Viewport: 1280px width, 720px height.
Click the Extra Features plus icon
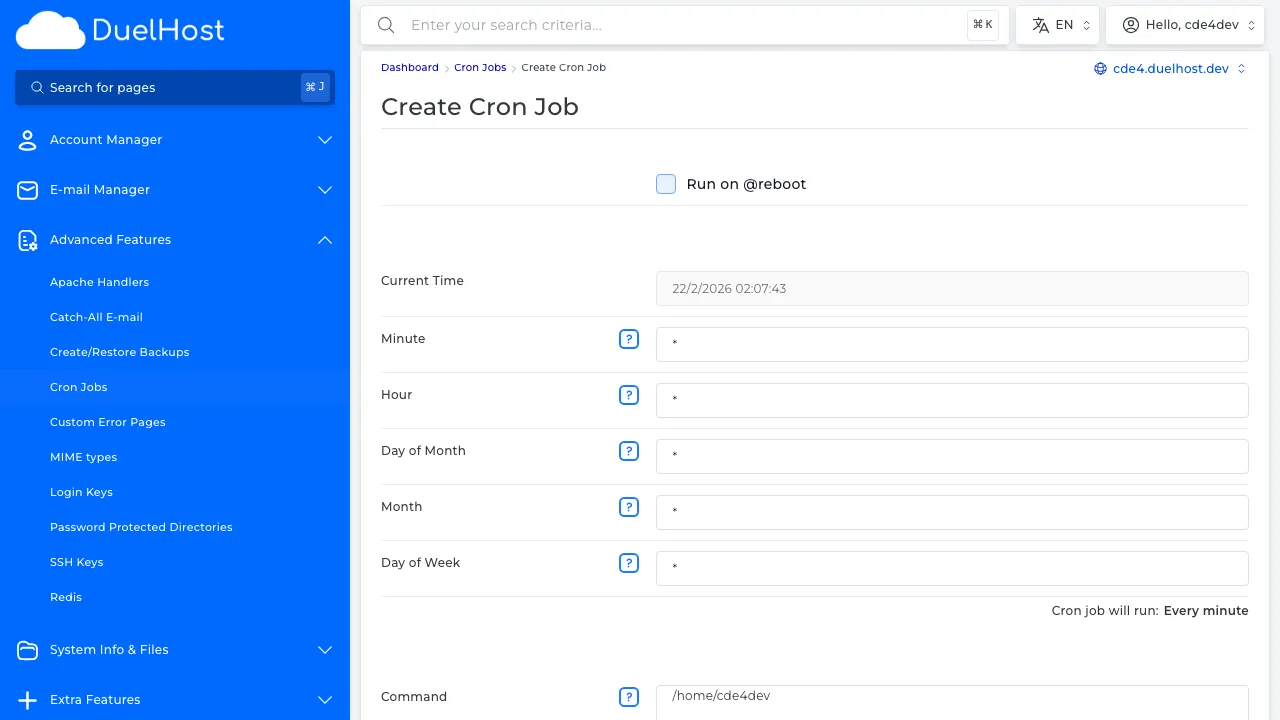click(x=27, y=700)
